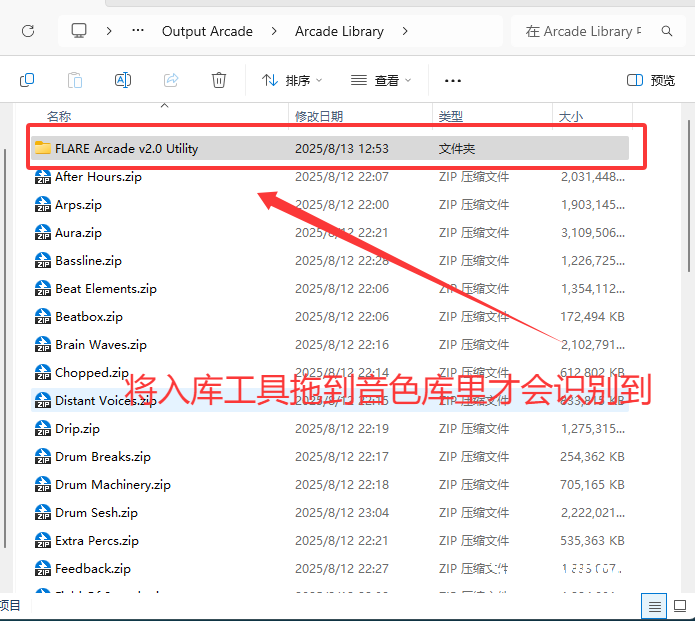Click the Brain Waves.zip icon
This screenshot has height=621, width=695.
43,344
